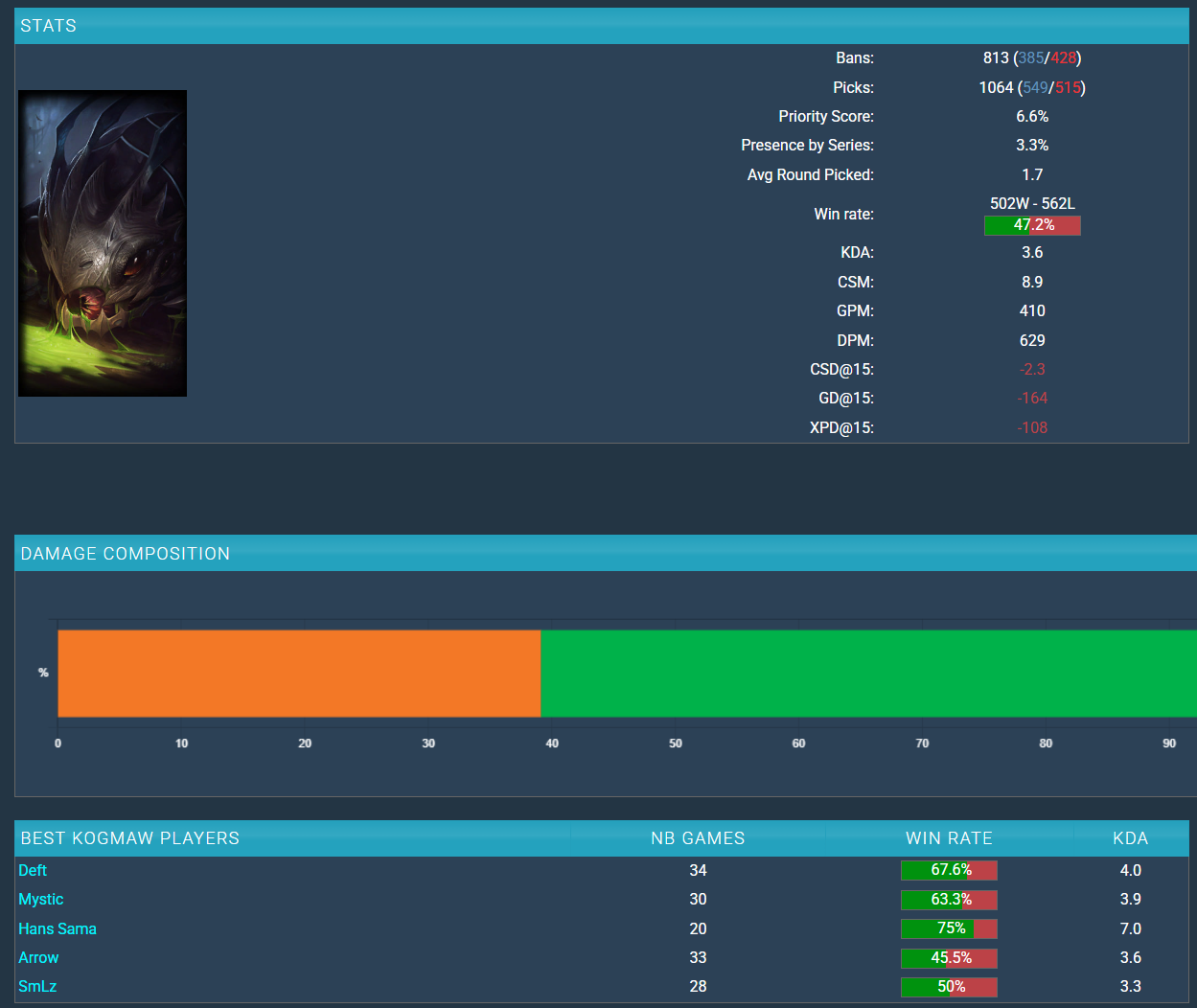Open Arrow's player page

coord(38,957)
